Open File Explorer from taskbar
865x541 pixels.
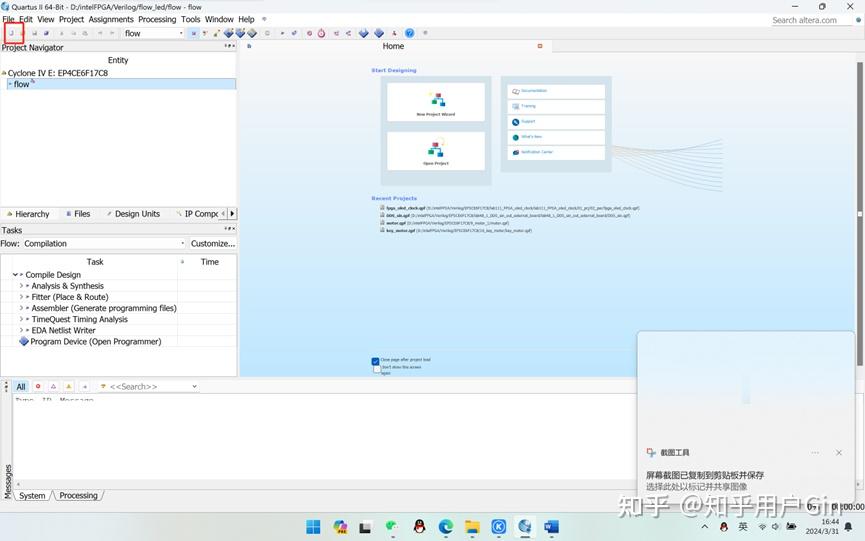(x=472, y=527)
